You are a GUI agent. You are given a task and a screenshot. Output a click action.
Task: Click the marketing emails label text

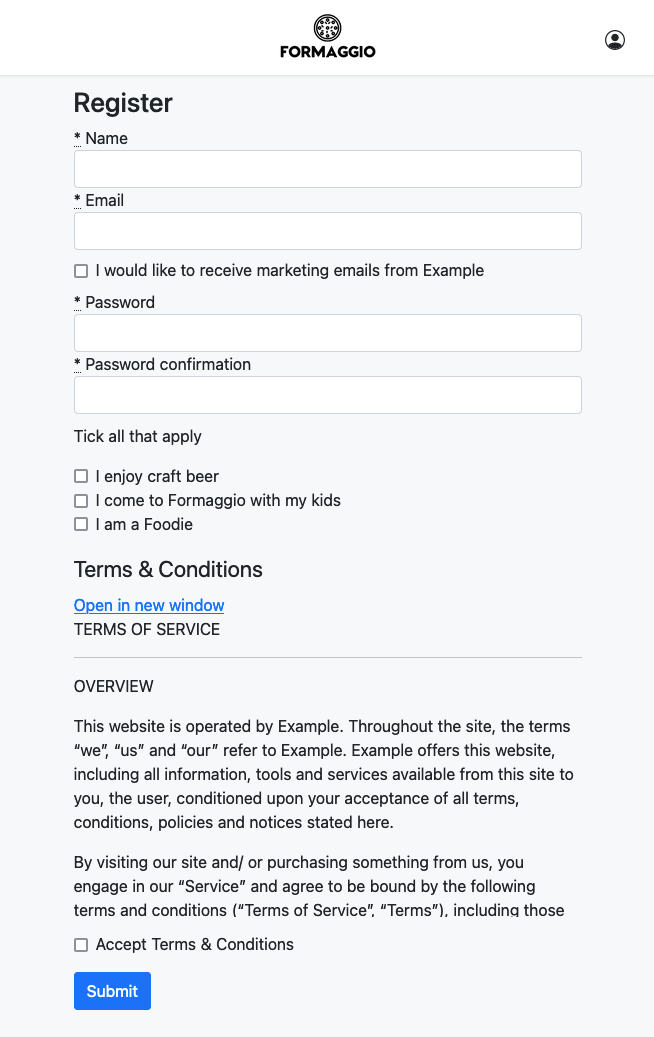click(x=290, y=270)
